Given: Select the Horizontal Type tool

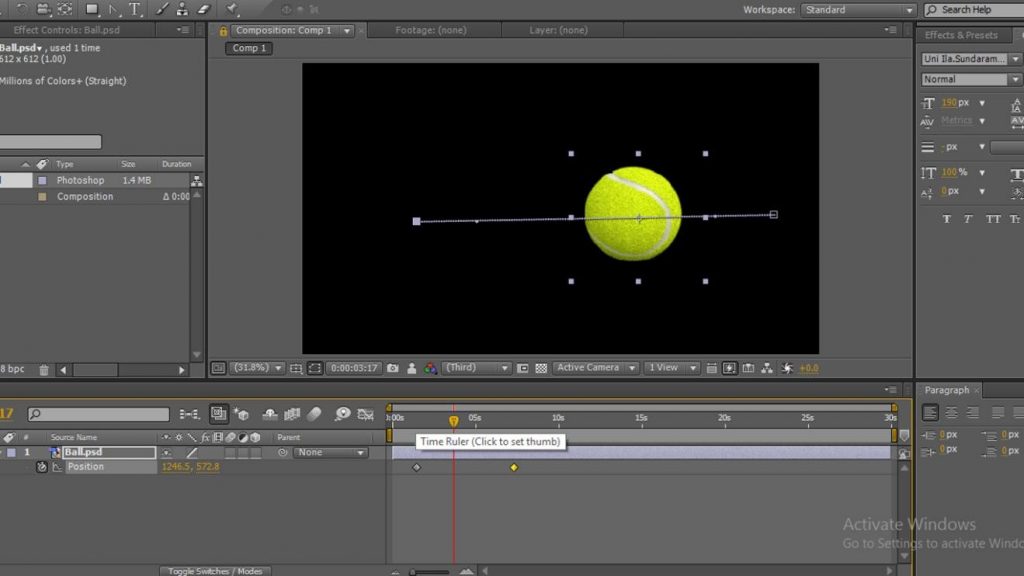Looking at the screenshot, I should click(134, 9).
